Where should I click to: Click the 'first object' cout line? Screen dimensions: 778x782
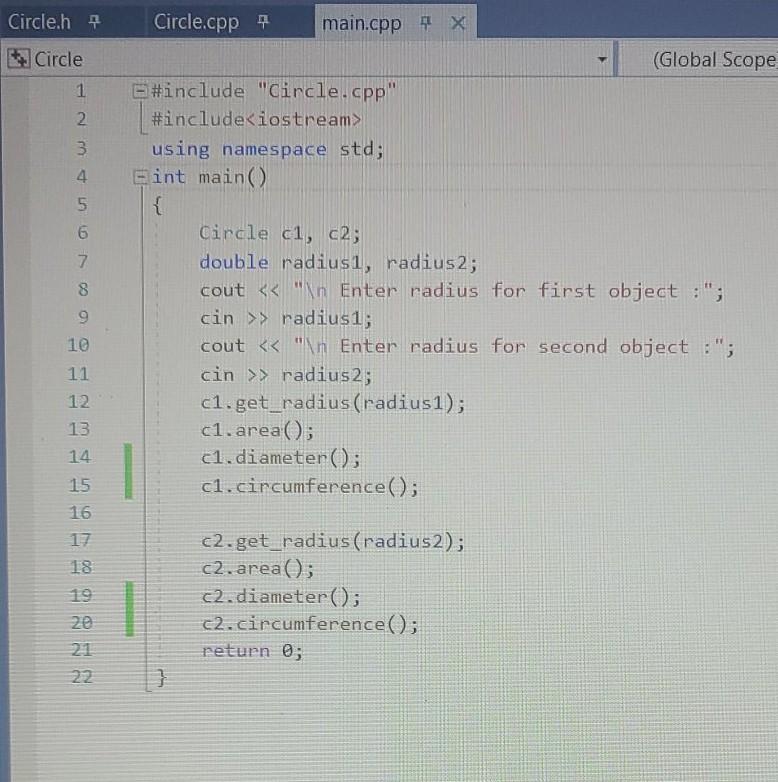(x=461, y=291)
